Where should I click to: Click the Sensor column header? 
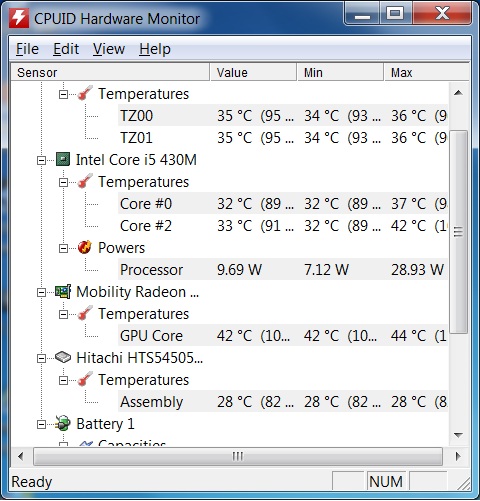110,72
